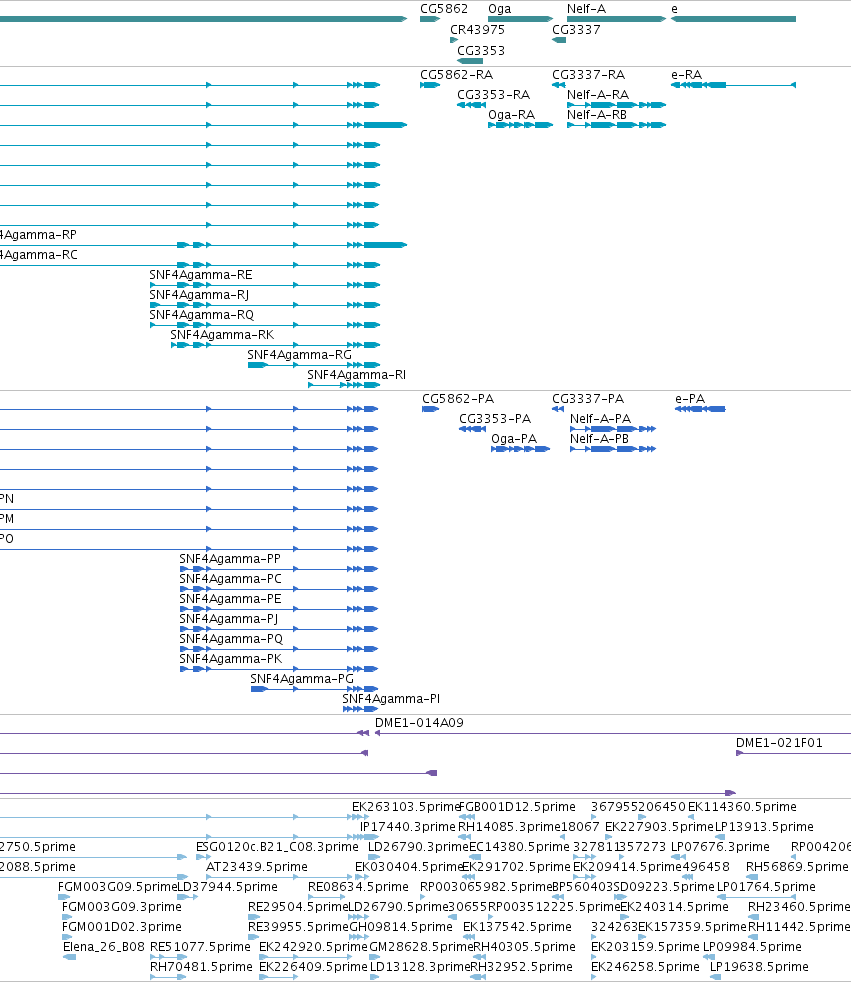Click the e-PA protein label
The image size is (851, 982).
point(690,399)
